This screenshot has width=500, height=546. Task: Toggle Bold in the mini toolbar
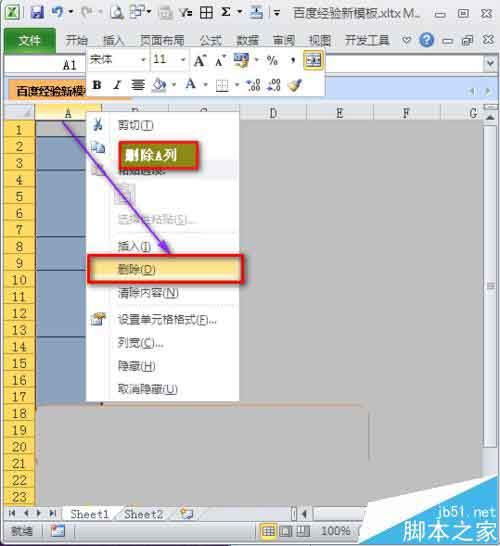pyautogui.click(x=97, y=85)
